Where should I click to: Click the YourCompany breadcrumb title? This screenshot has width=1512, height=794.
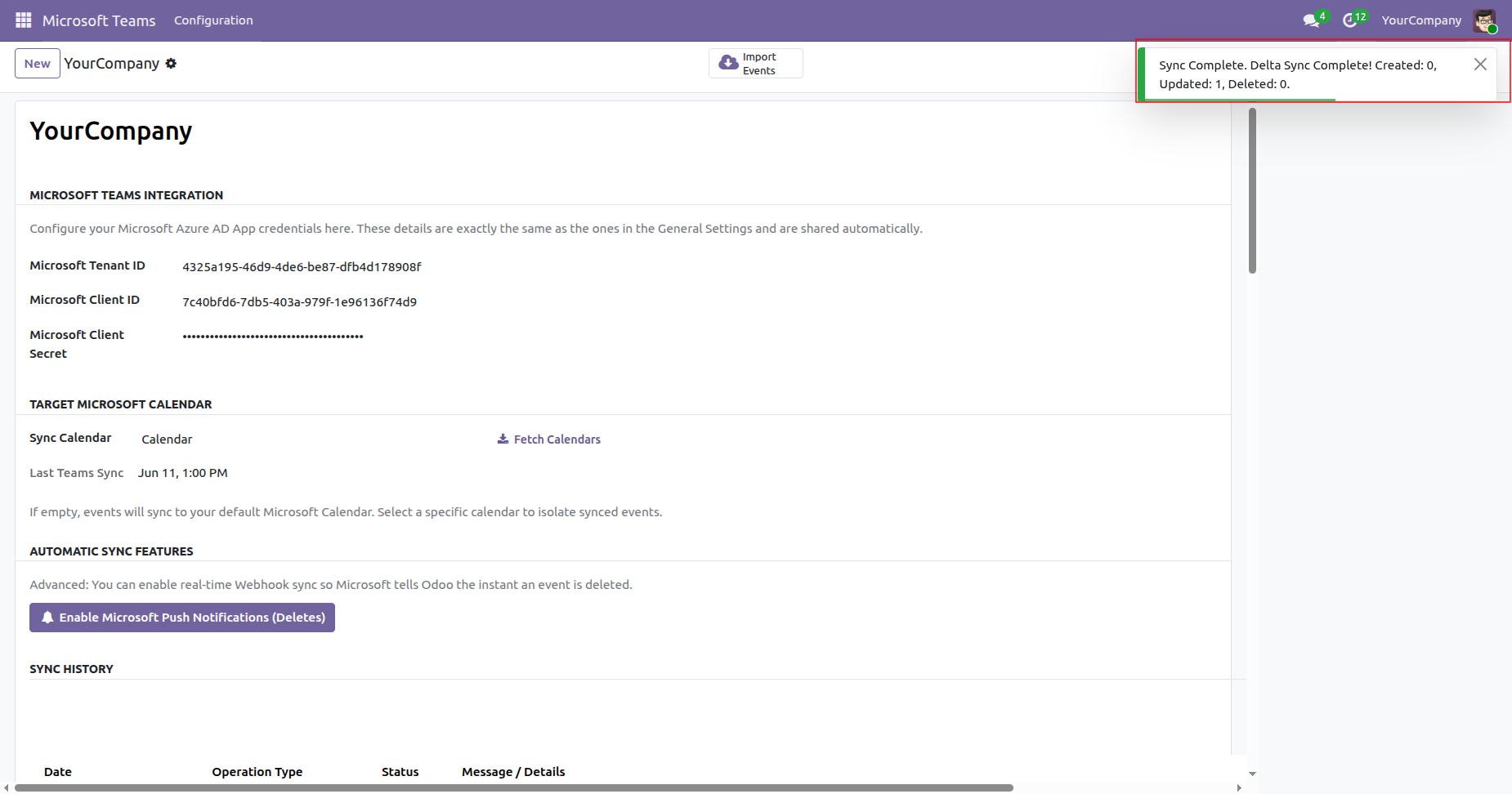point(112,64)
